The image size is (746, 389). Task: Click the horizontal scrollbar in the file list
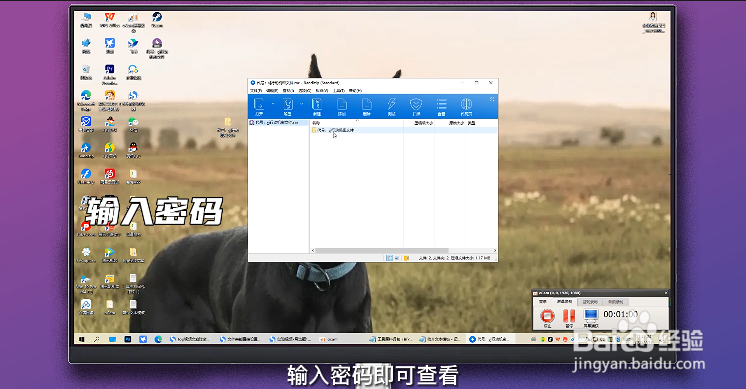[382, 250]
